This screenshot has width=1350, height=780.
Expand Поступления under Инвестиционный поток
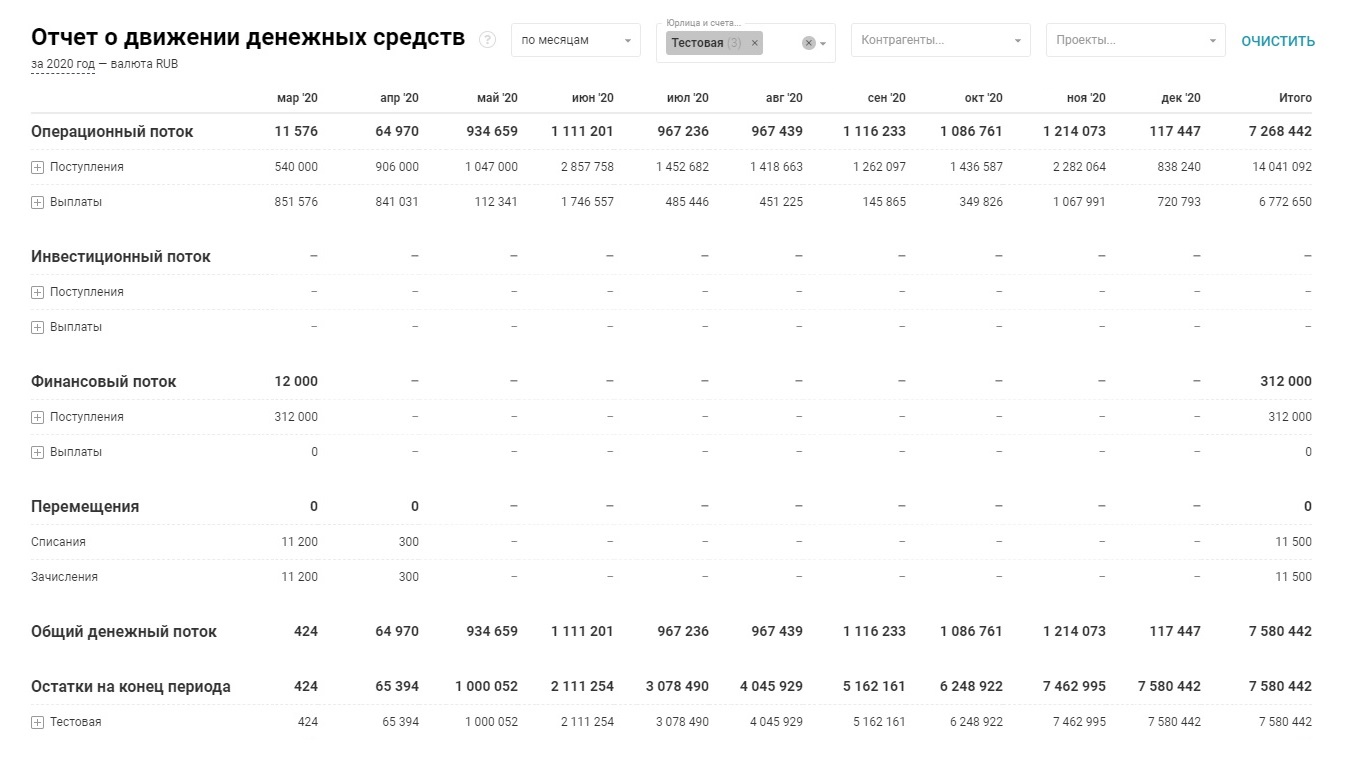click(x=37, y=292)
